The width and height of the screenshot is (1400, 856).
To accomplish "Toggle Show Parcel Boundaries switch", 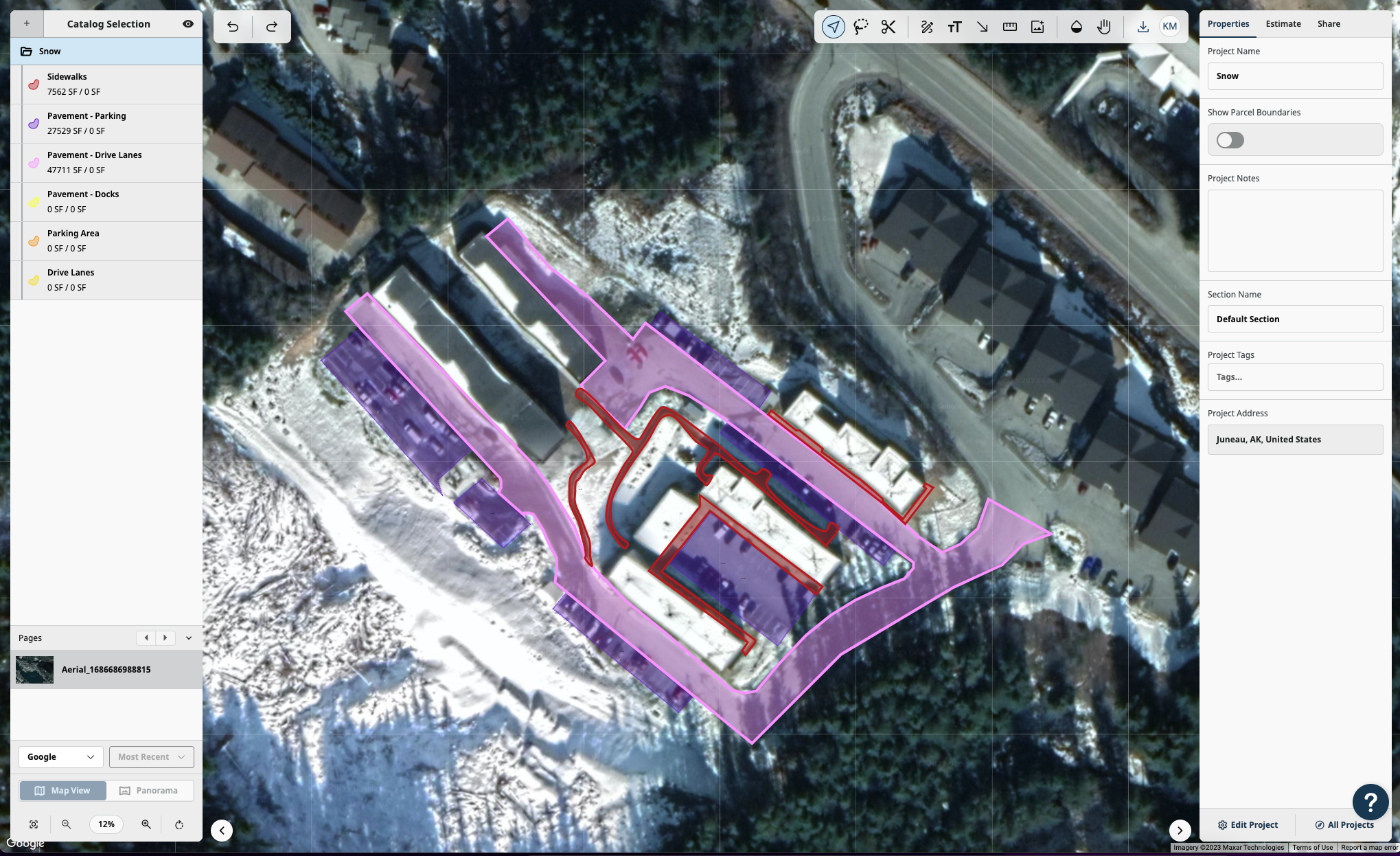I will click(1230, 140).
